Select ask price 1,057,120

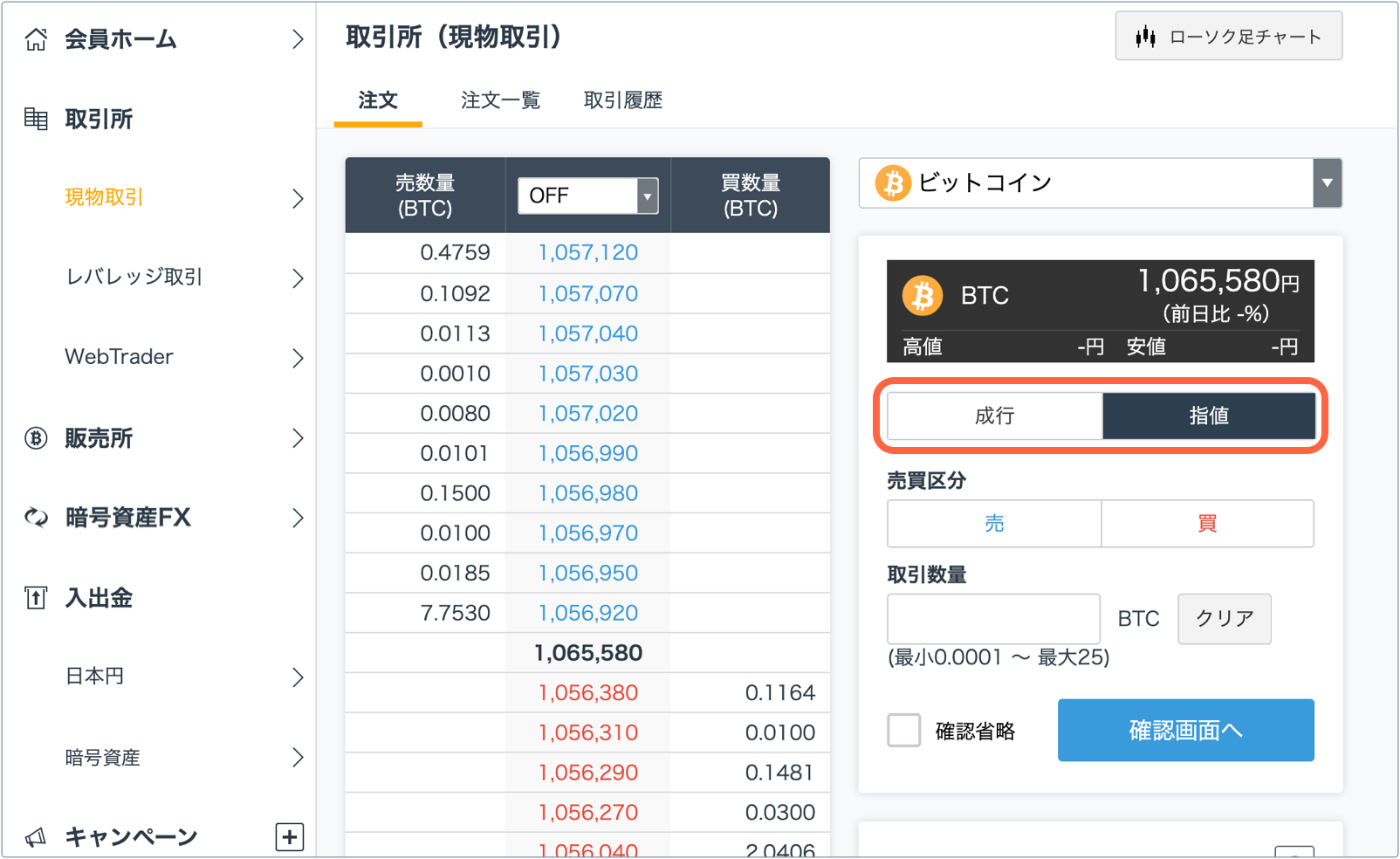point(588,253)
